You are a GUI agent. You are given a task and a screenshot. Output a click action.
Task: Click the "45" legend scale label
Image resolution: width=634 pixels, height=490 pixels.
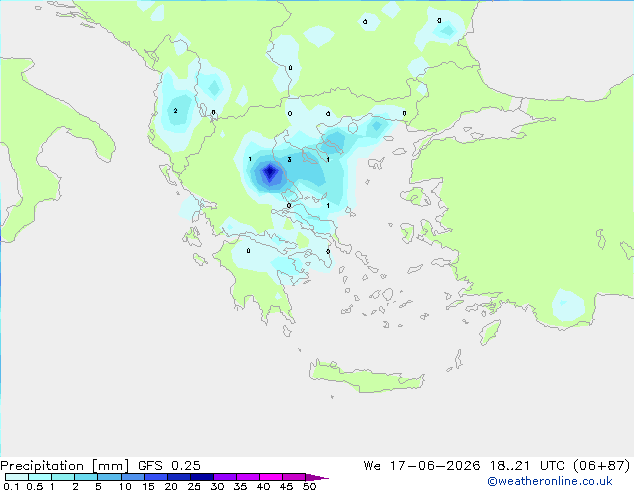click(286, 486)
